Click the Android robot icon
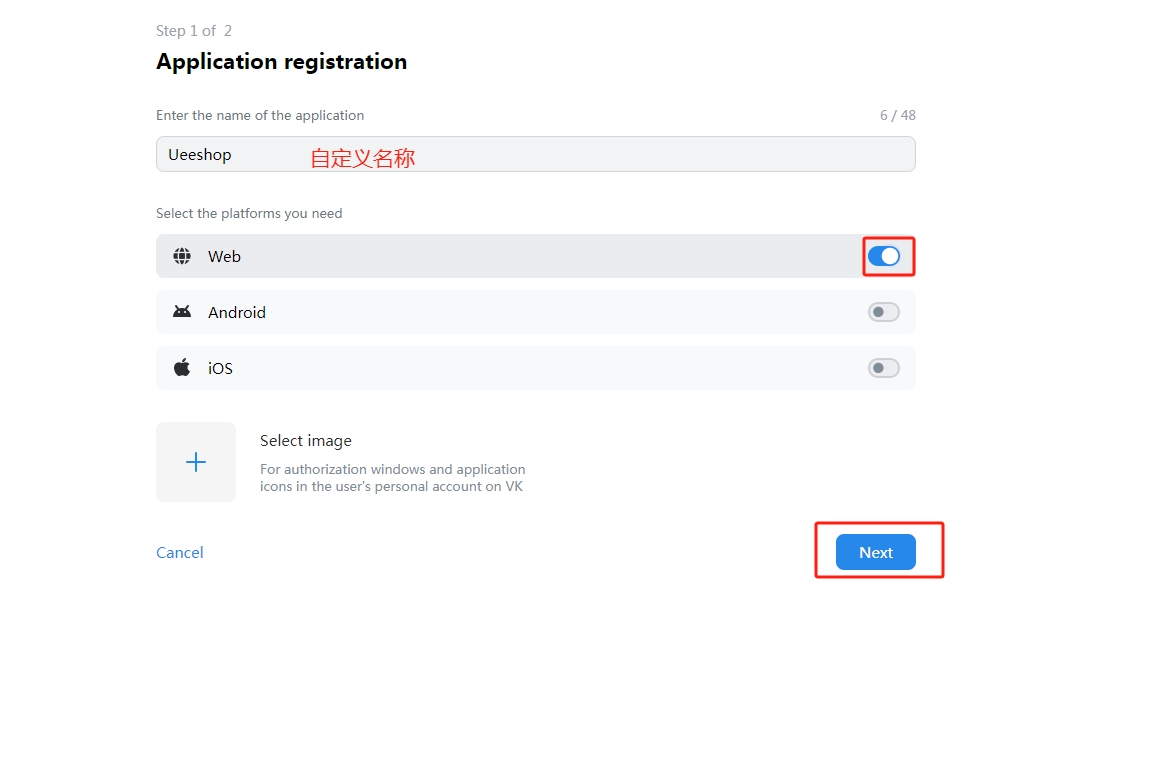This screenshot has height=758, width=1157. 182,311
